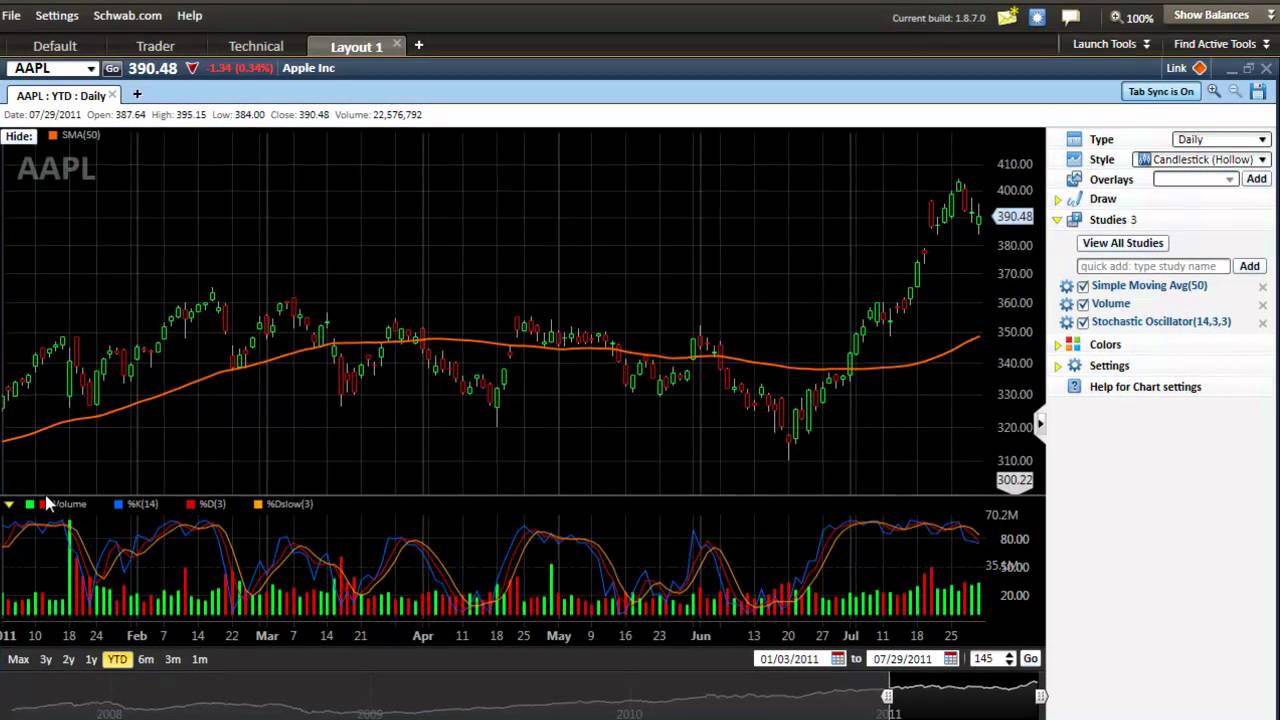Expand the Settings section in chart panel
The width and height of the screenshot is (1280, 720).
(x=1058, y=366)
